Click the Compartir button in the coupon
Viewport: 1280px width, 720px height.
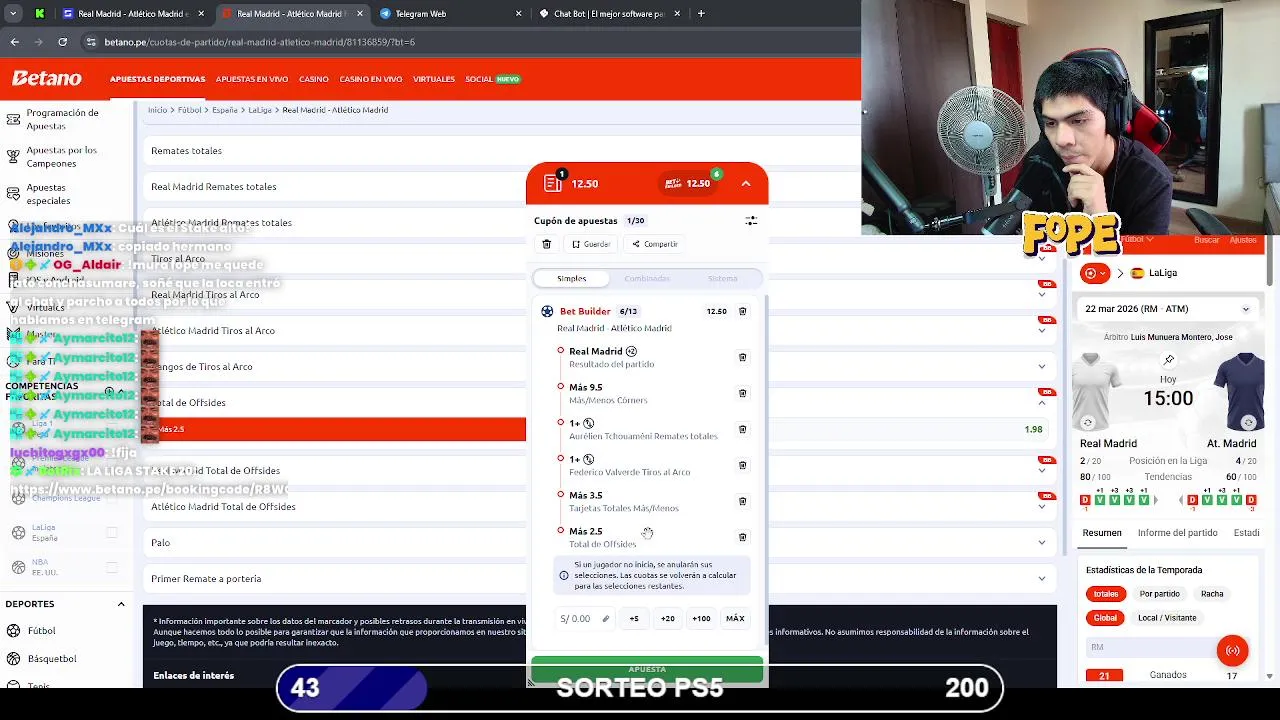655,244
